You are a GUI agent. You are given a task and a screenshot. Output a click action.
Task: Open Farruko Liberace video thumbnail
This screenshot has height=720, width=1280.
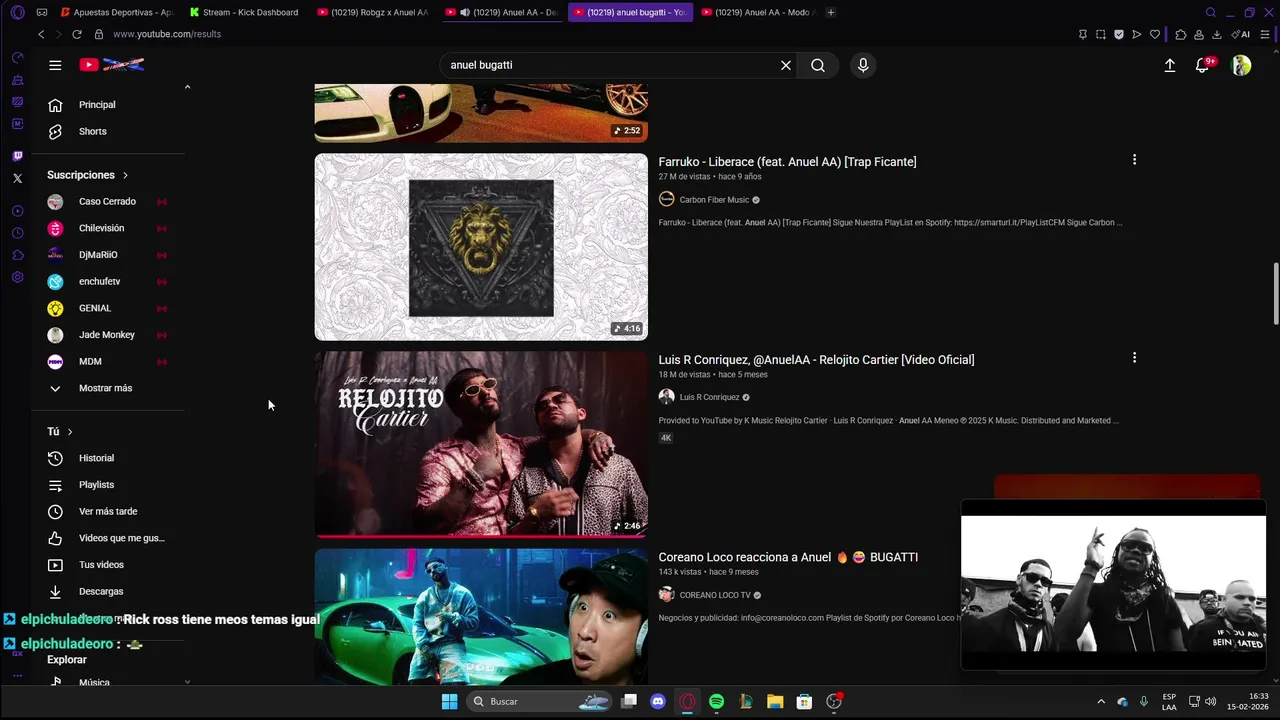[481, 247]
